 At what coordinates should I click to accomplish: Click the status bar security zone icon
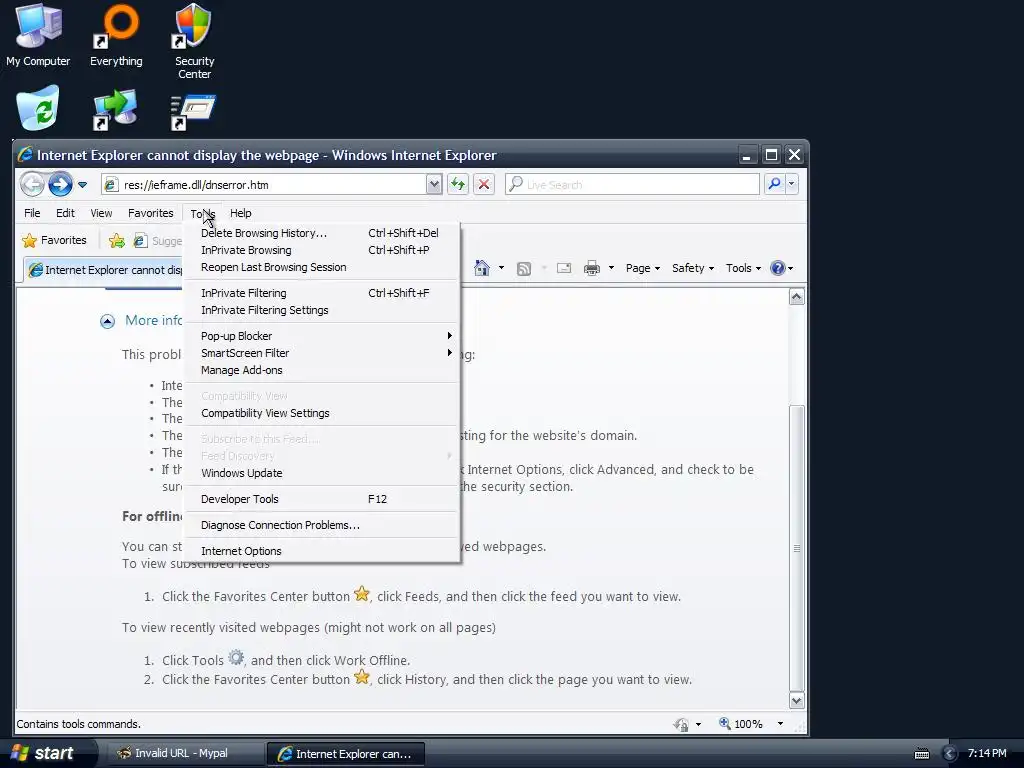pyautogui.click(x=681, y=724)
